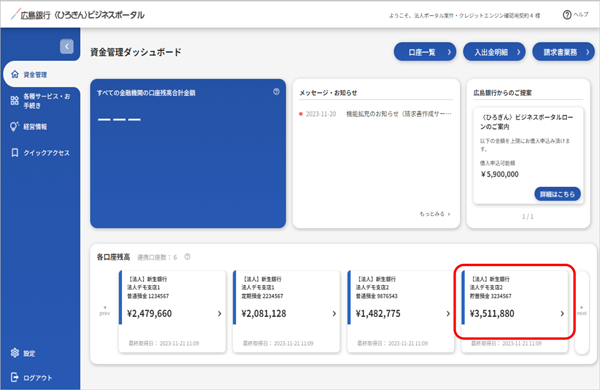Screen dimensions: 600x390
Task: Expand the ¥2,081,128 account with its chevron
Action: [334, 313]
